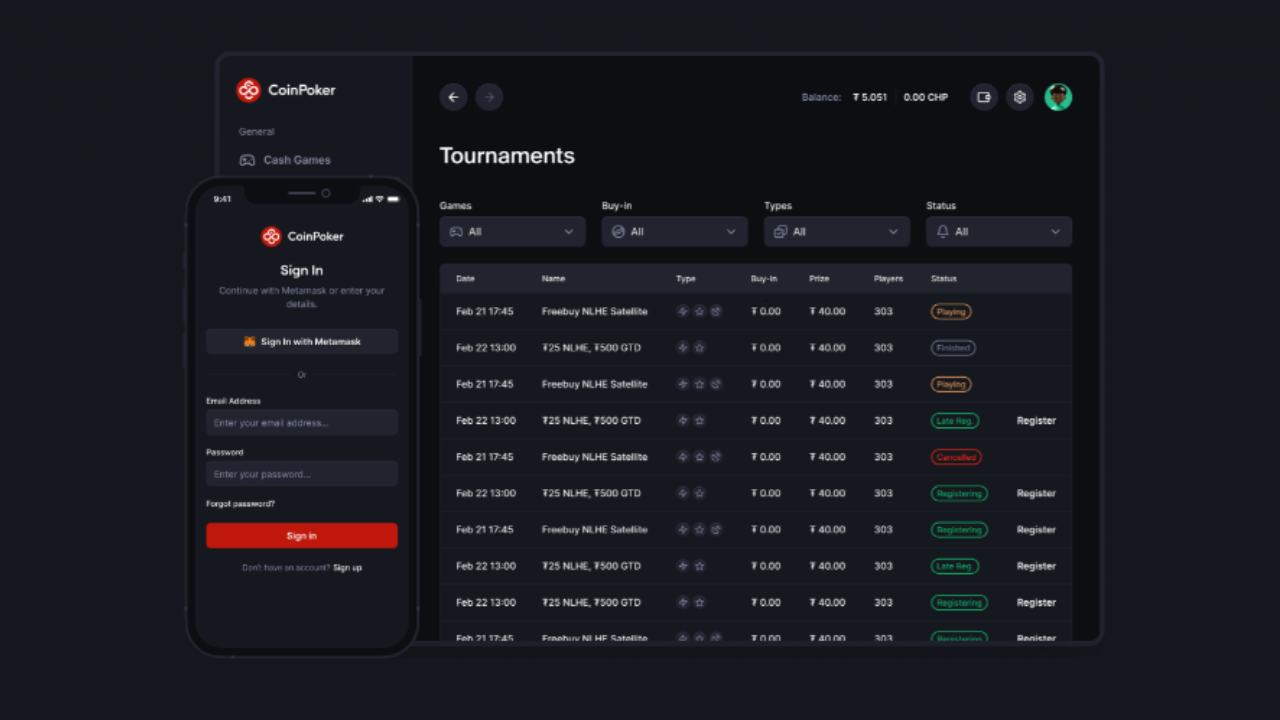Click the Sign up link
The height and width of the screenshot is (720, 1280).
pyautogui.click(x=347, y=568)
